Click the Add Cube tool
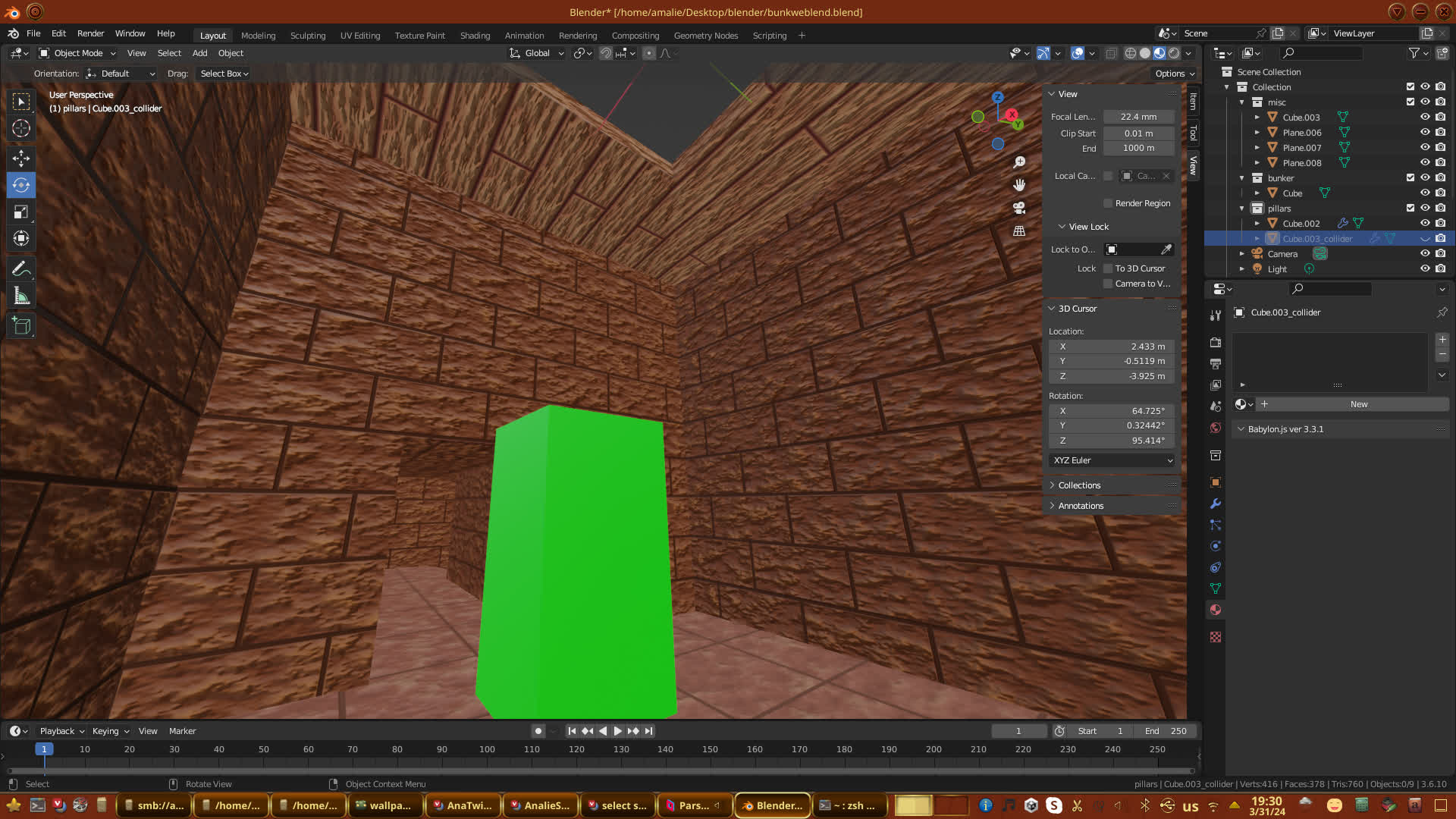This screenshot has width=1456, height=819. click(x=21, y=326)
